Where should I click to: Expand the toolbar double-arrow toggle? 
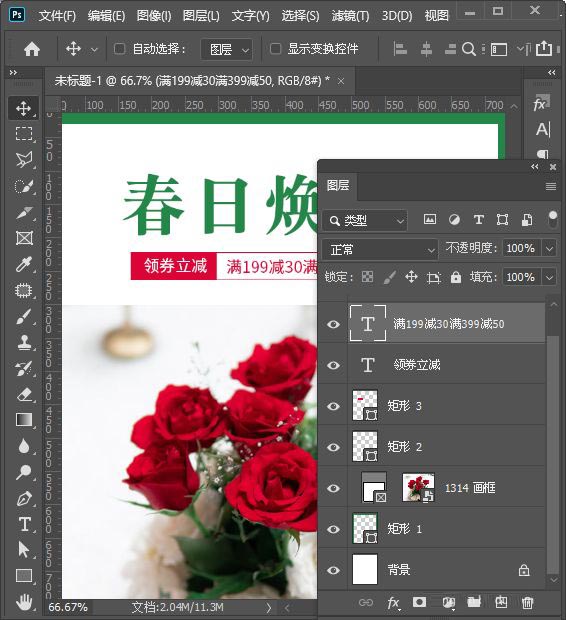click(13, 72)
